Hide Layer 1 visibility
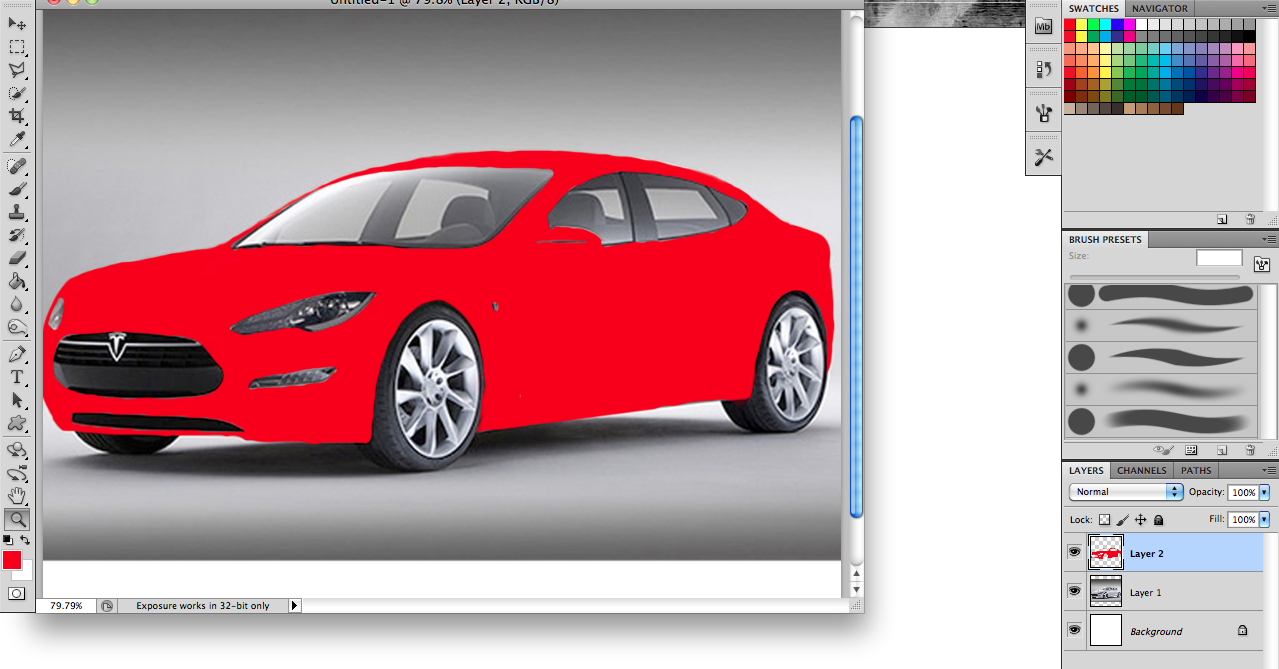 pyautogui.click(x=1074, y=591)
